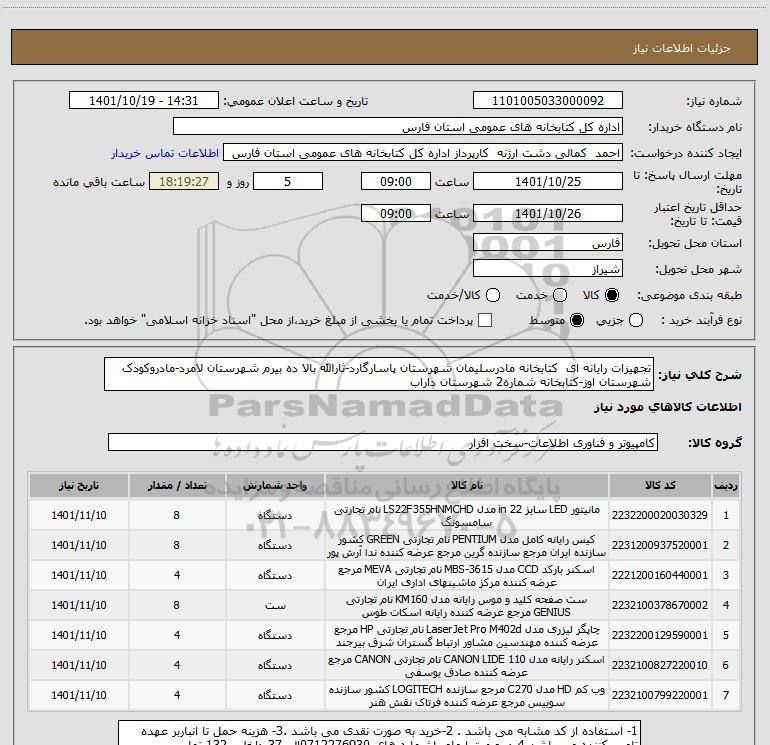Viewport: 770px width, 745px height.
Task: Click the ست unit cell in row 4
Action: [275, 605]
